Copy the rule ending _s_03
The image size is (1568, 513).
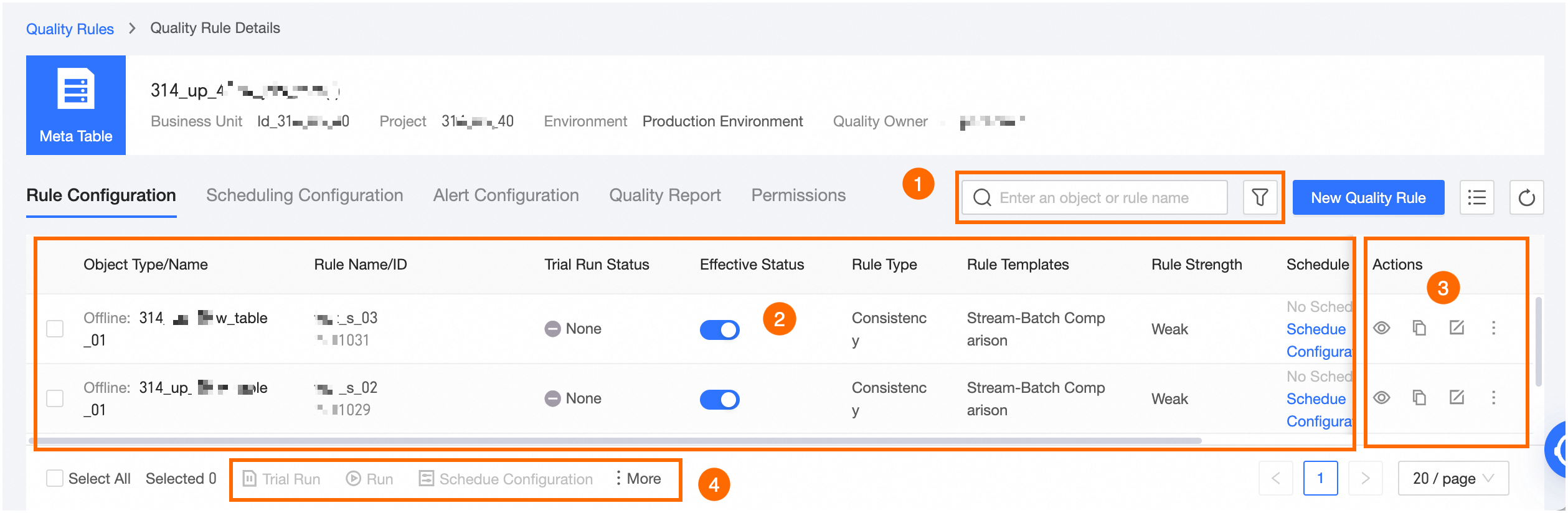pos(1419,328)
